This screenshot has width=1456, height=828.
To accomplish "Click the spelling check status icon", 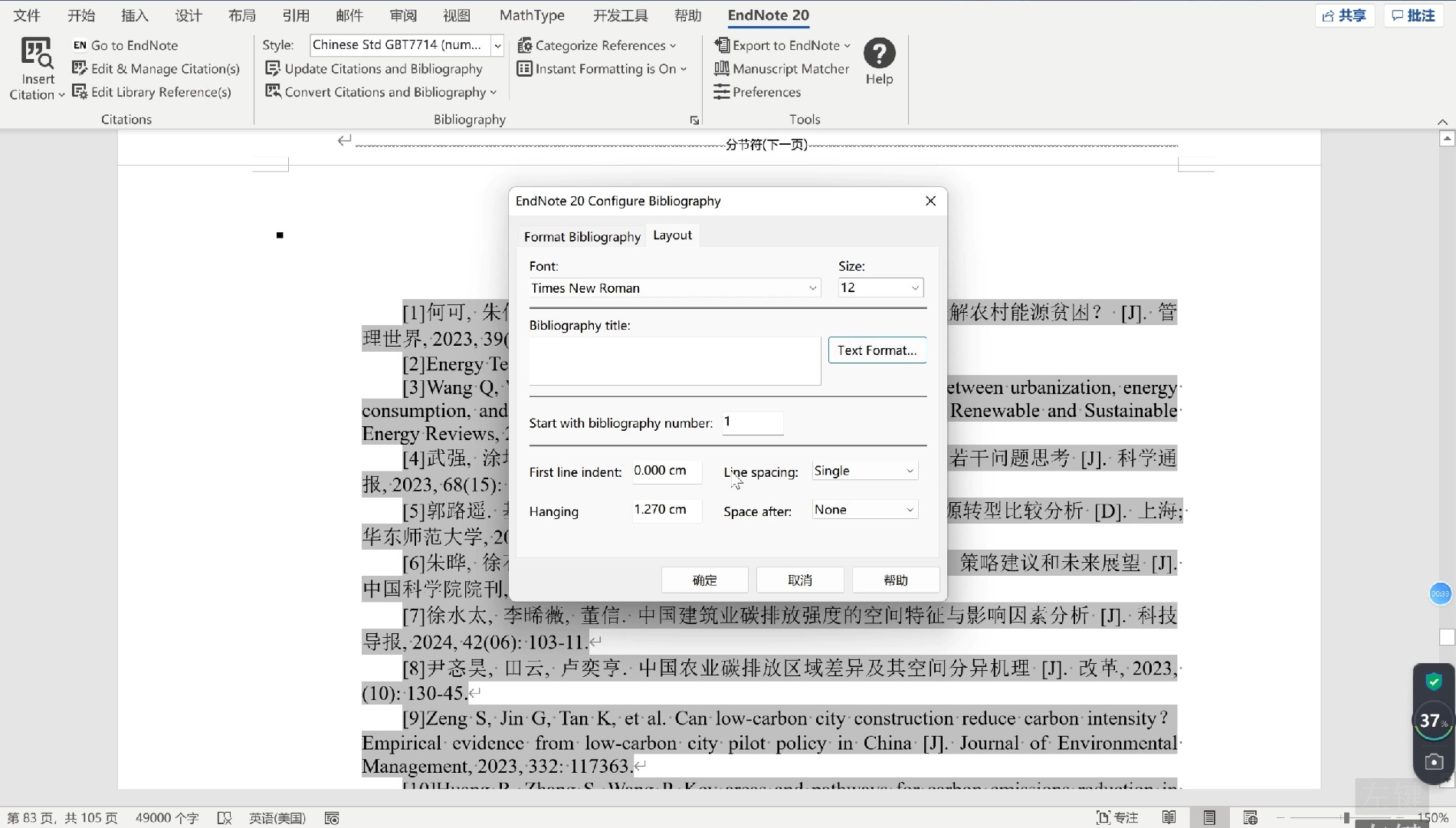I will (x=224, y=818).
